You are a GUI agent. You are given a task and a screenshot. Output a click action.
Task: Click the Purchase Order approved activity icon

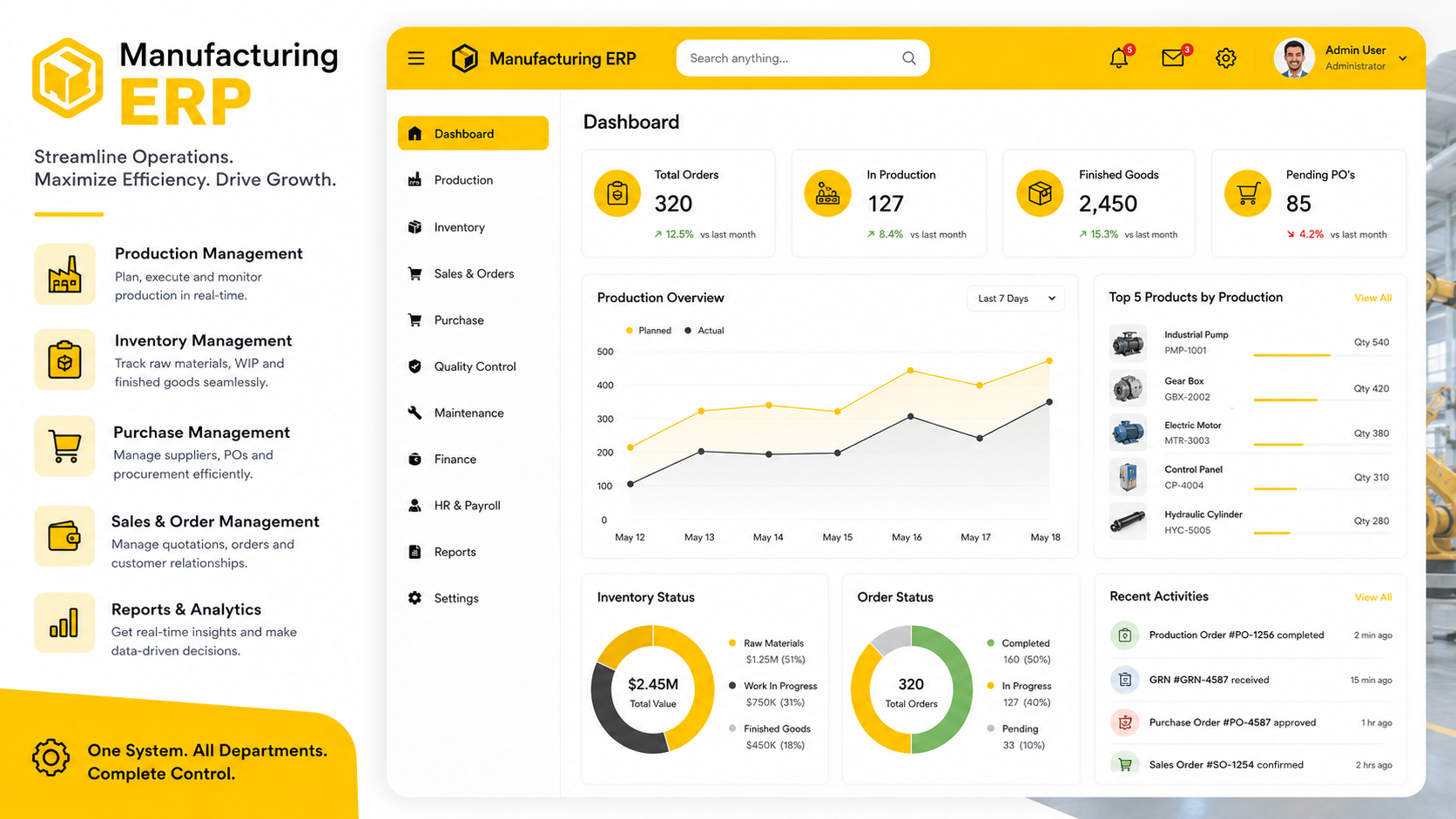[x=1124, y=722]
